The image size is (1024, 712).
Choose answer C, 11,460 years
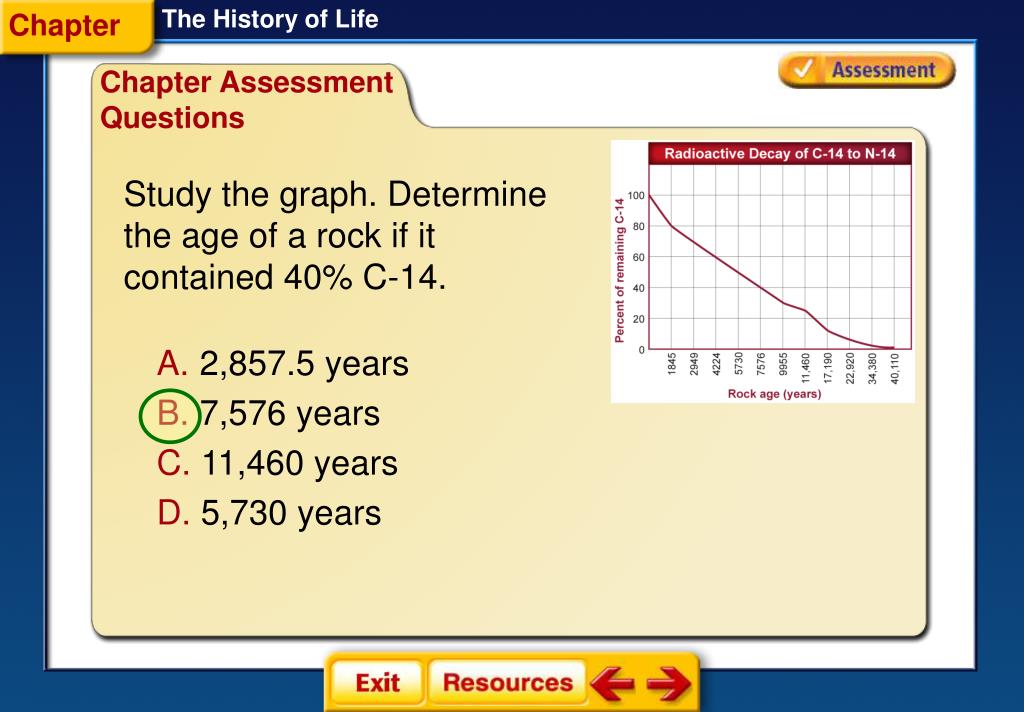pos(277,463)
